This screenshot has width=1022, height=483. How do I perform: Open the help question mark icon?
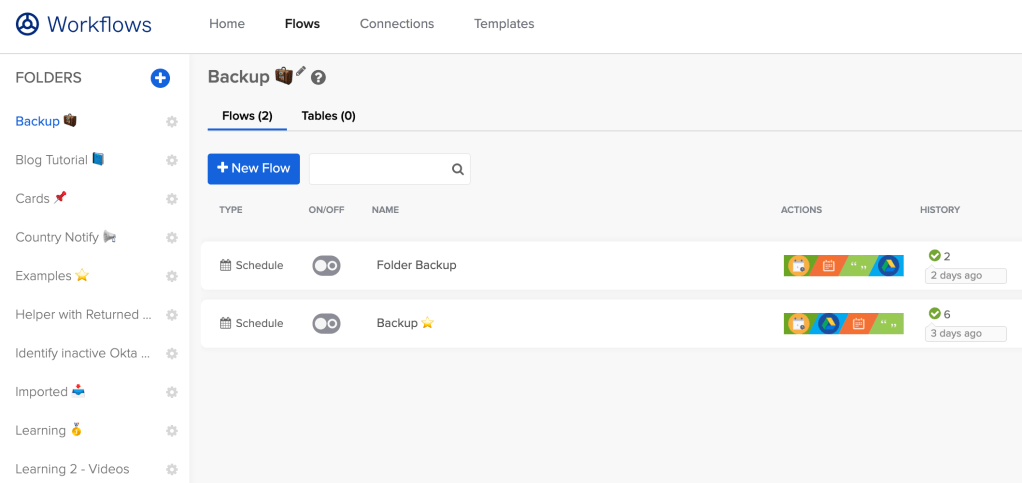click(x=319, y=78)
